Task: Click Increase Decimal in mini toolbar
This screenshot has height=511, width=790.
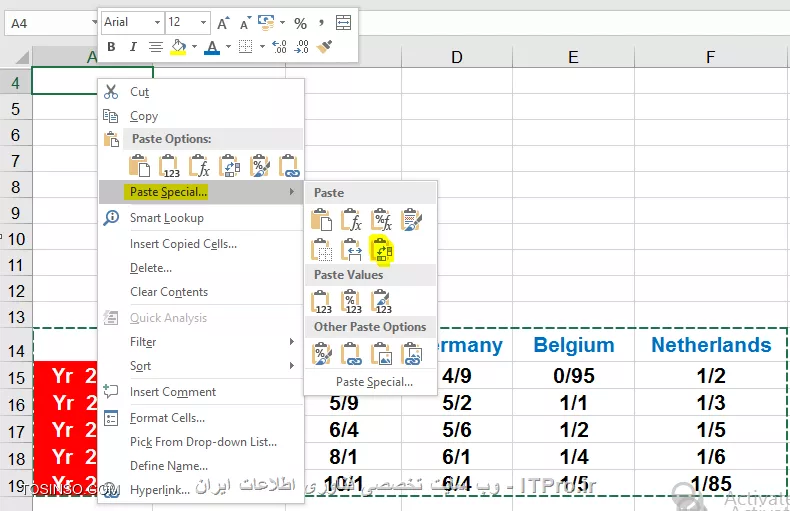Action: [279, 47]
